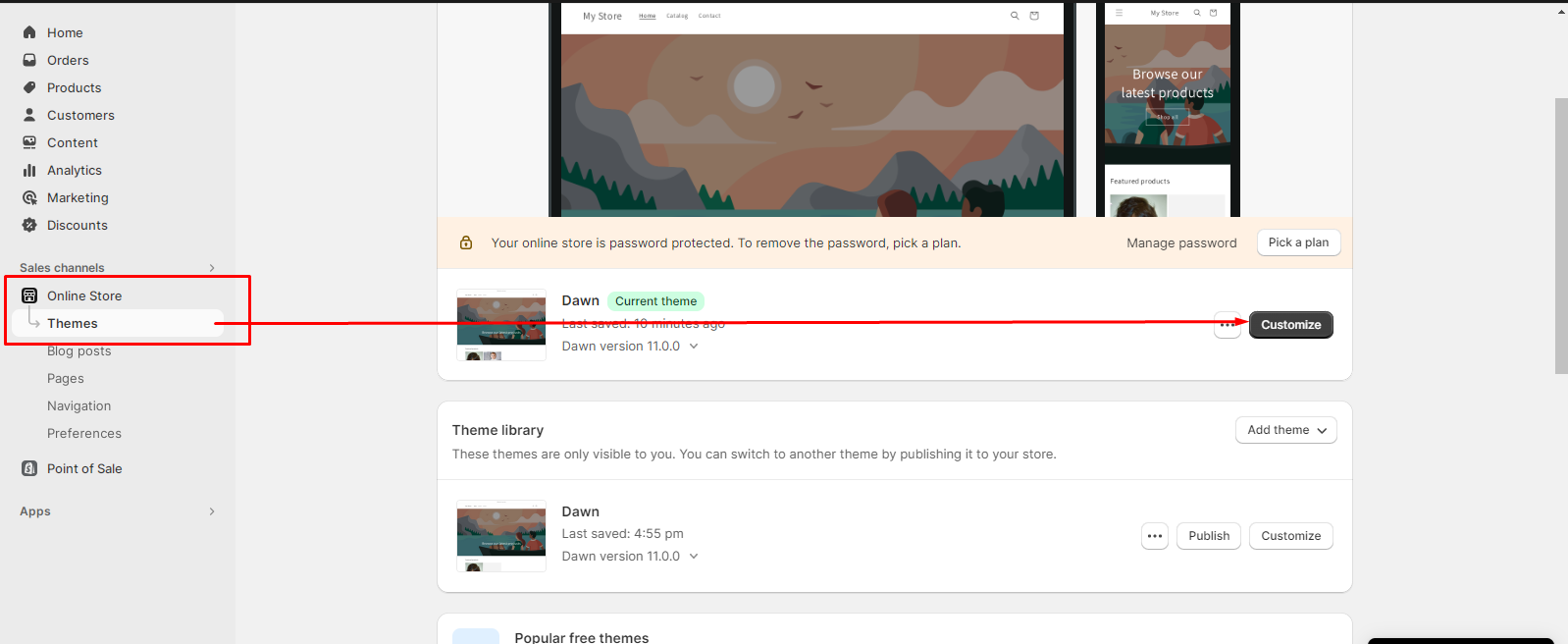Click the Customers person icon
Viewport: 1568px width, 644px height.
pos(29,115)
